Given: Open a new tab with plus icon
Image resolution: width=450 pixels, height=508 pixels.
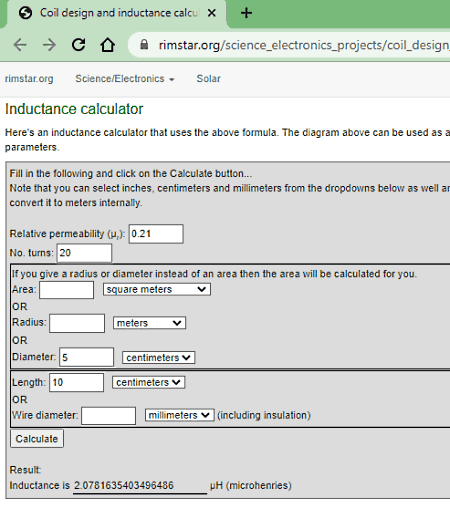Looking at the screenshot, I should (x=246, y=13).
